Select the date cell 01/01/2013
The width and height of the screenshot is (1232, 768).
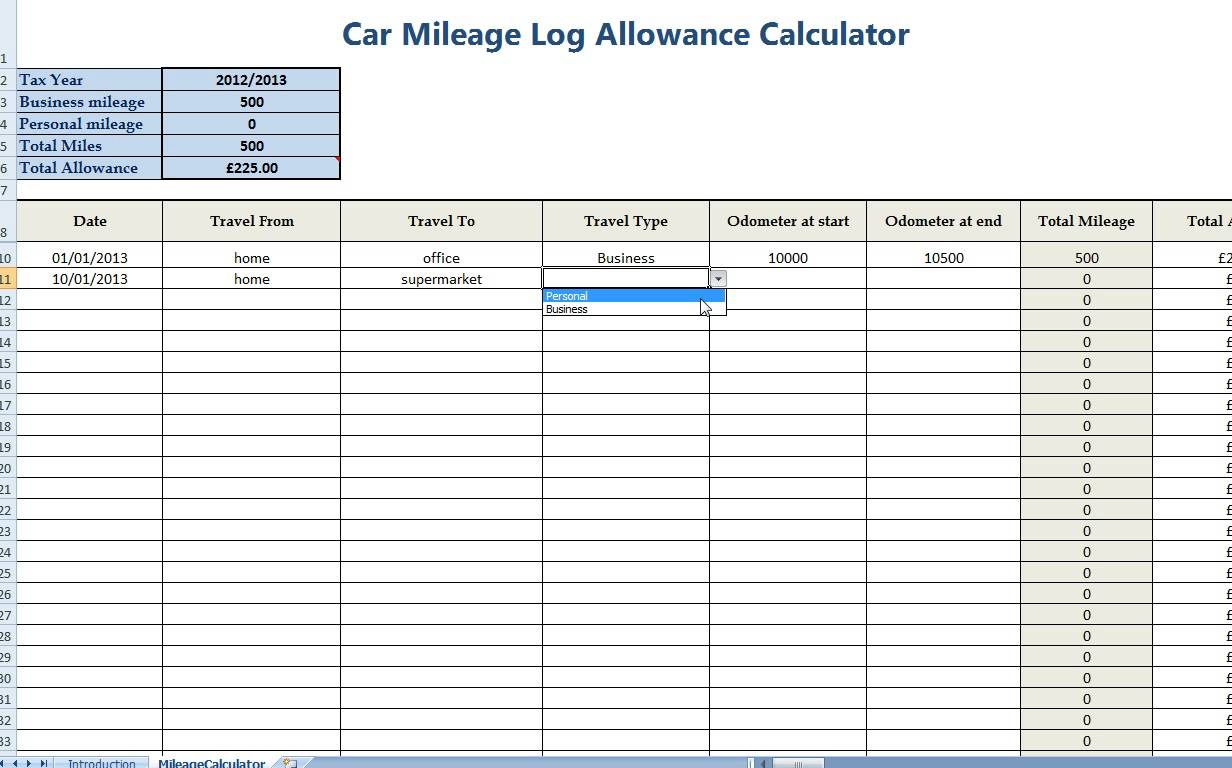click(89, 257)
